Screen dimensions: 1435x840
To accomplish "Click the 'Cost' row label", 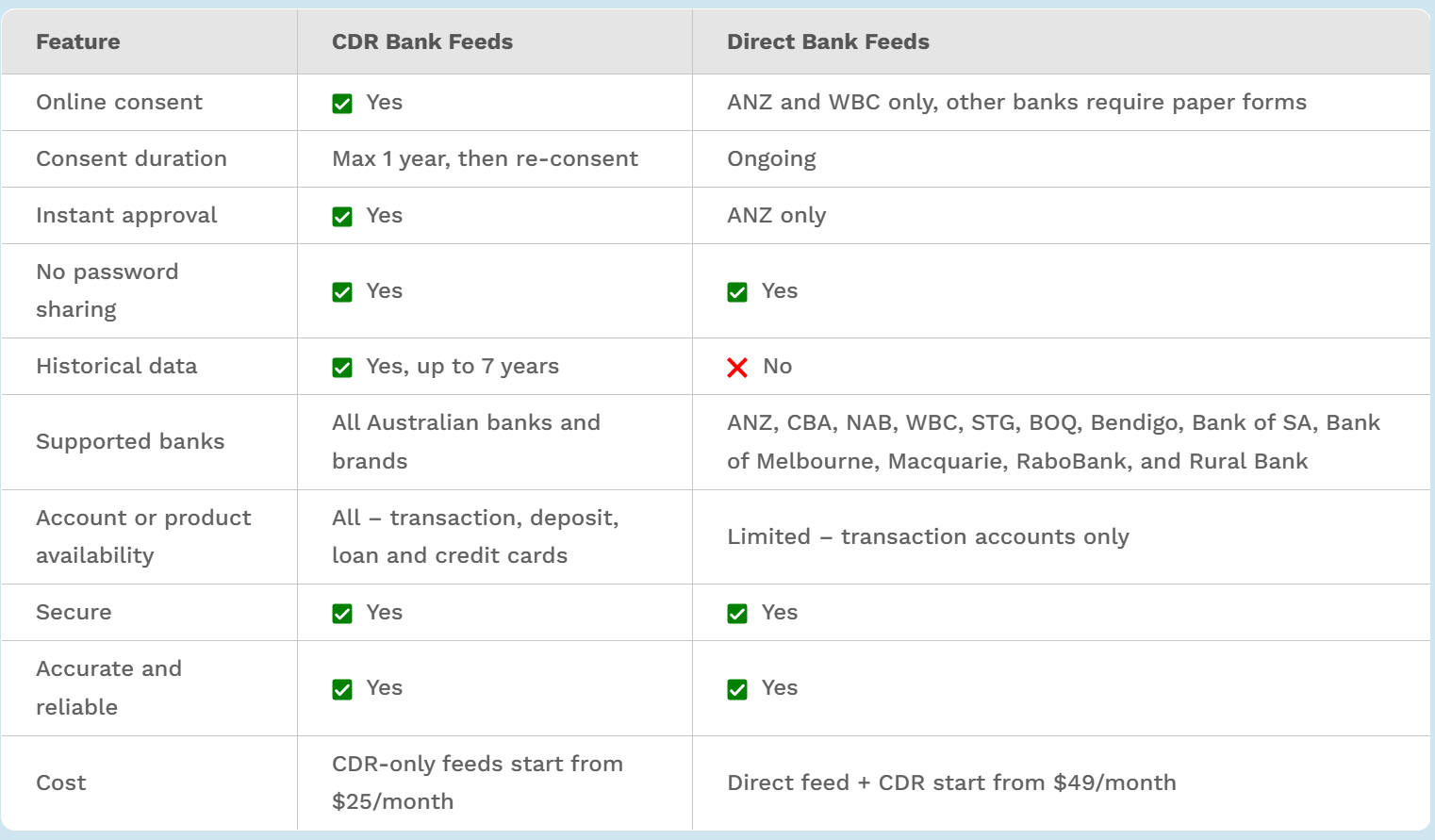I will coord(61,782).
